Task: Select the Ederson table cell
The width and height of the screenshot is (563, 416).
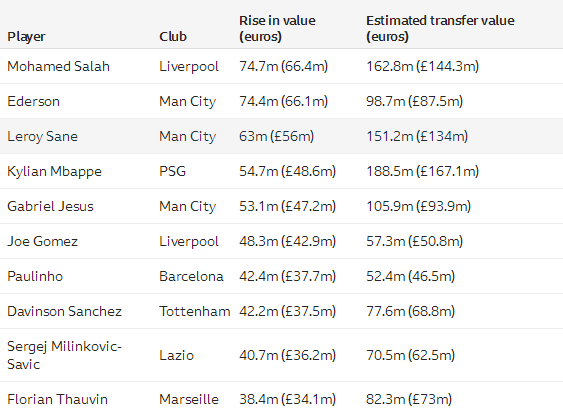Action: tap(33, 102)
